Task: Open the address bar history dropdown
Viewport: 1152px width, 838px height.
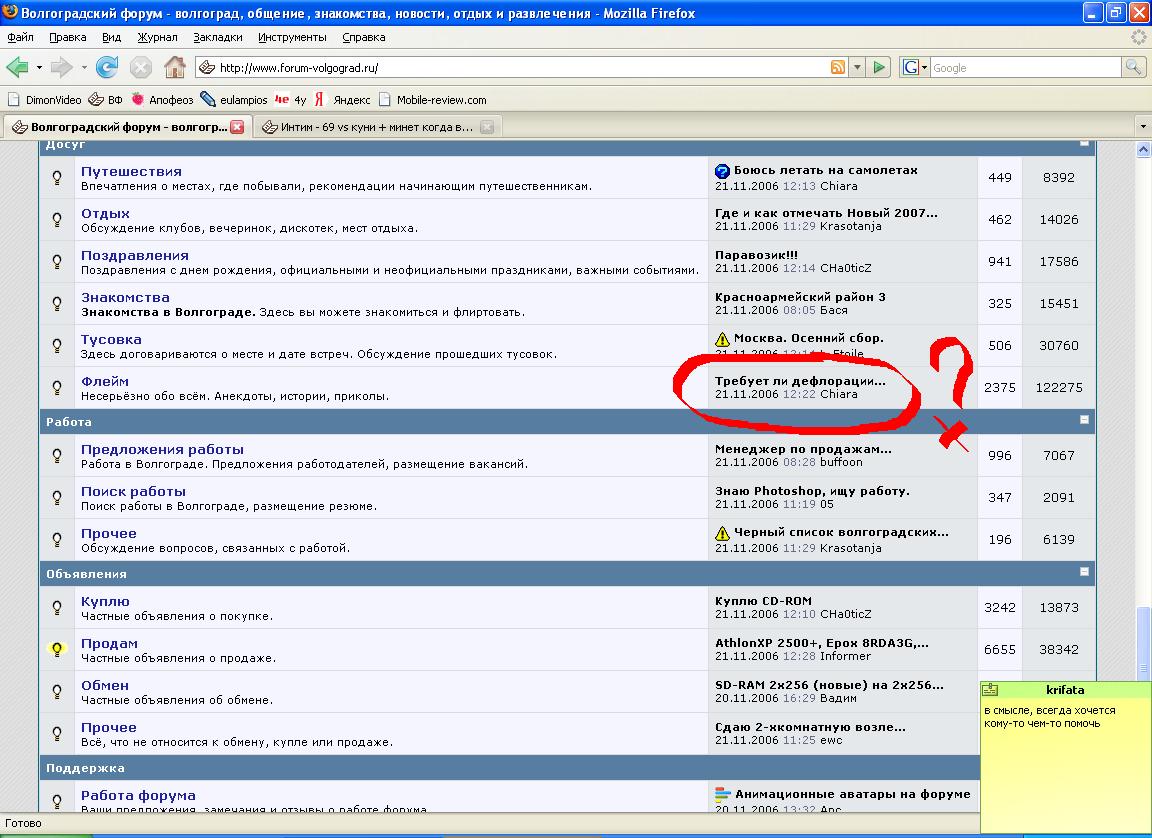Action: (857, 67)
